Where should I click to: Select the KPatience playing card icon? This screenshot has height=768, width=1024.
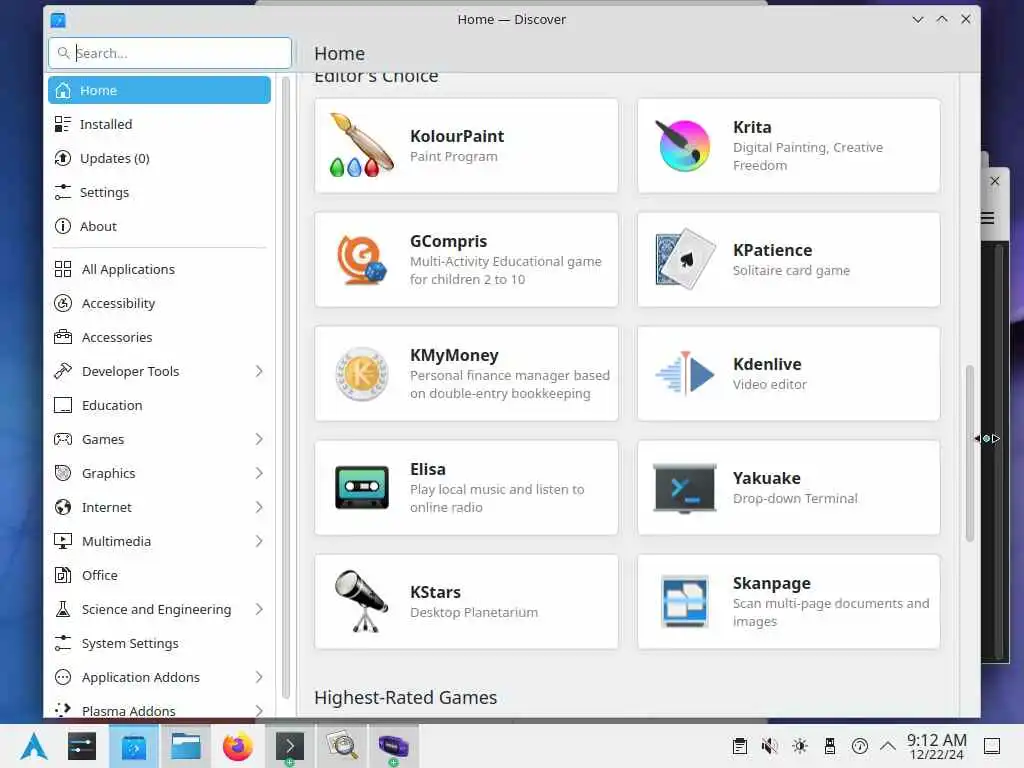[x=684, y=259]
